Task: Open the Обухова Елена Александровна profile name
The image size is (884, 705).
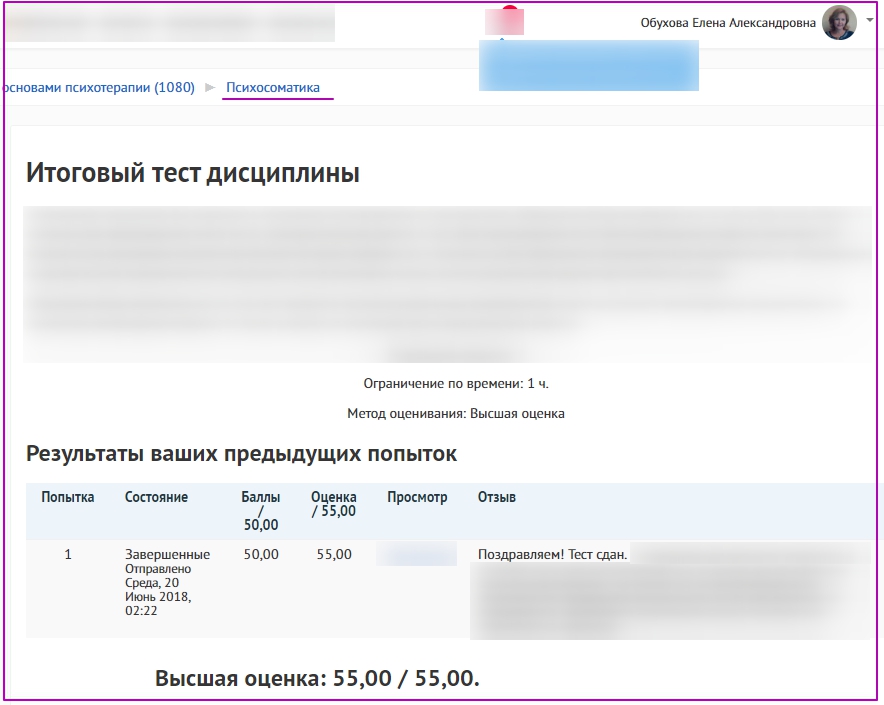Action: 728,23
